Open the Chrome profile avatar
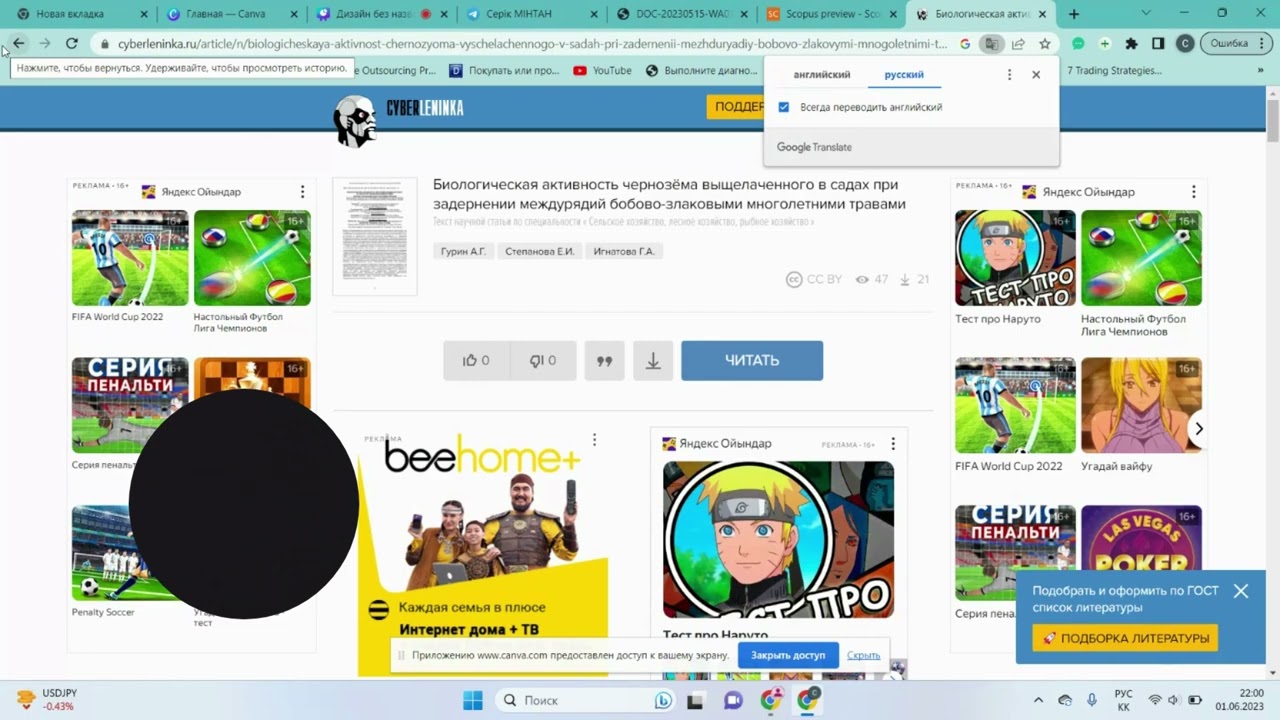Screen dimensions: 1280x720 [x=1185, y=44]
